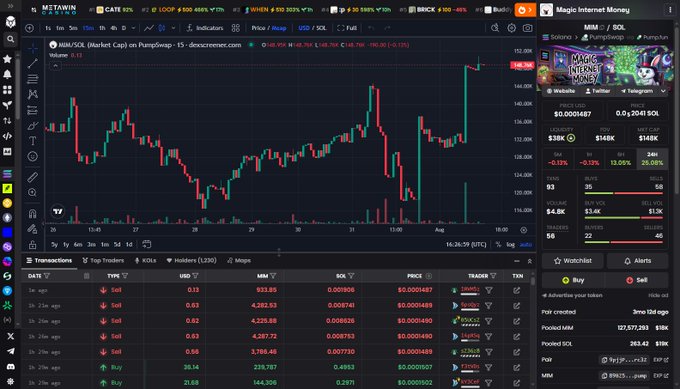
Task: Select the emoji icons tool
Action: [33, 157]
